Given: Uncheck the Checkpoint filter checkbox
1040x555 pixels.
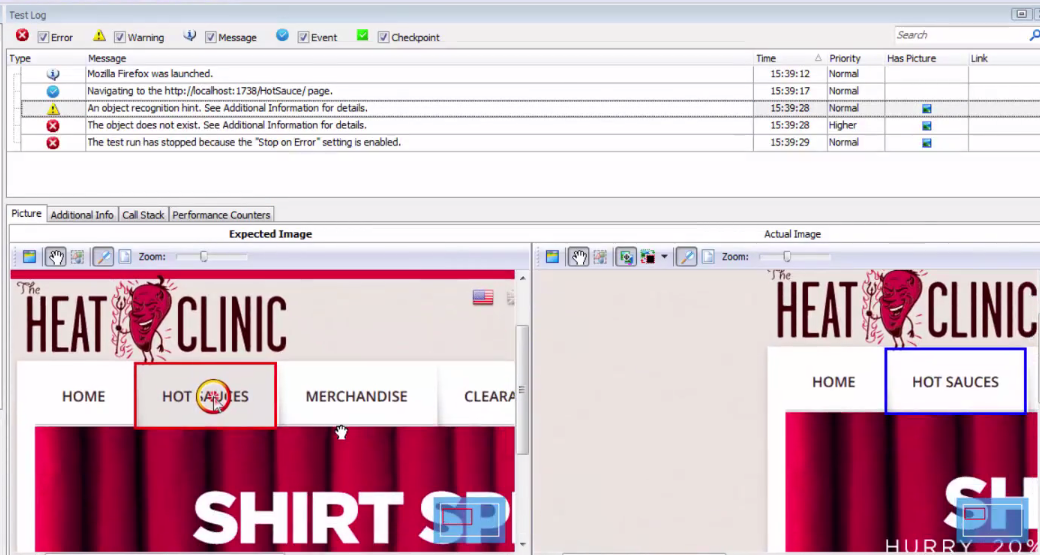Looking at the screenshot, I should click(383, 38).
